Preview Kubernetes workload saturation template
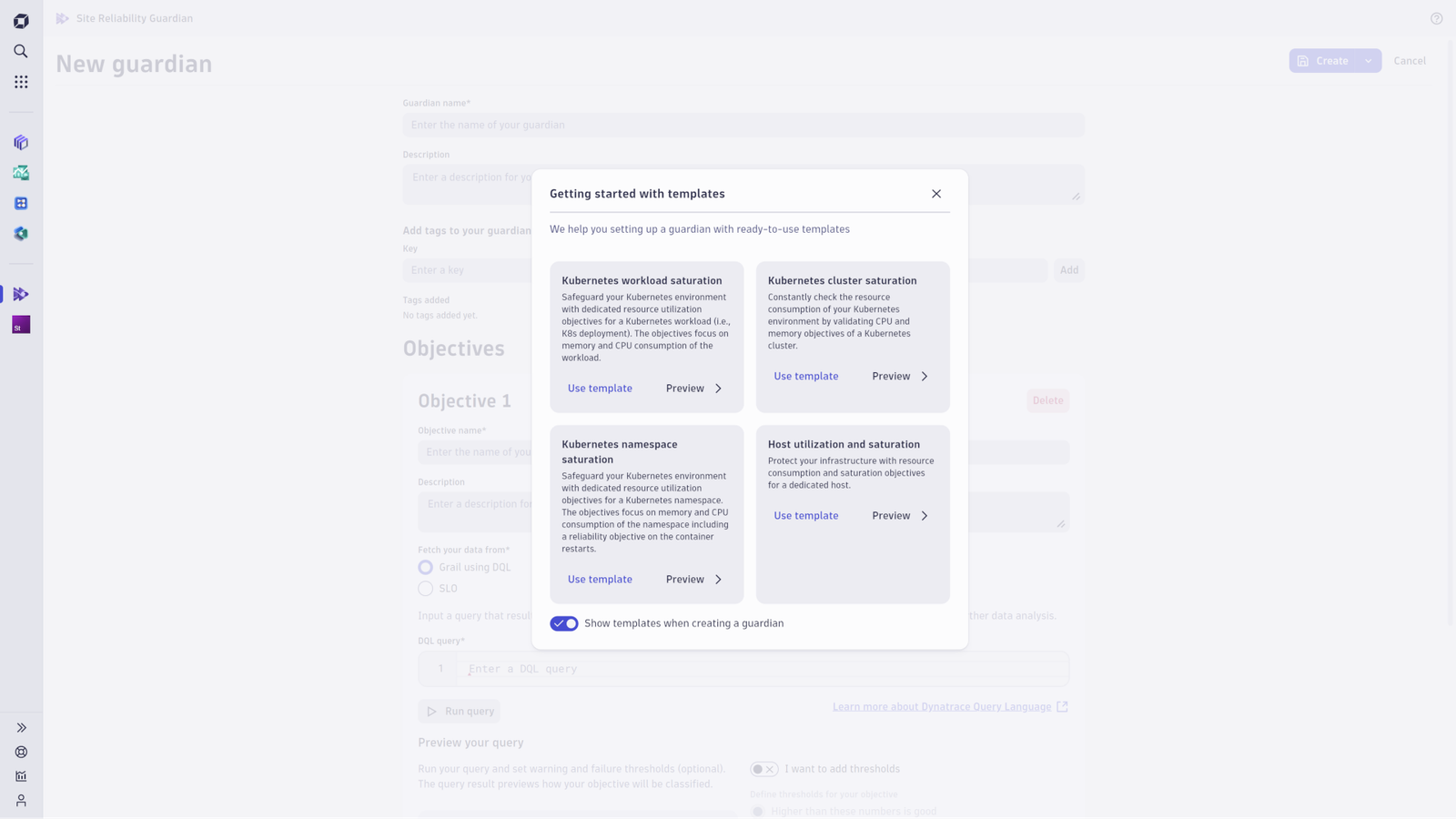This screenshot has width=1456, height=819. pyautogui.click(x=694, y=389)
